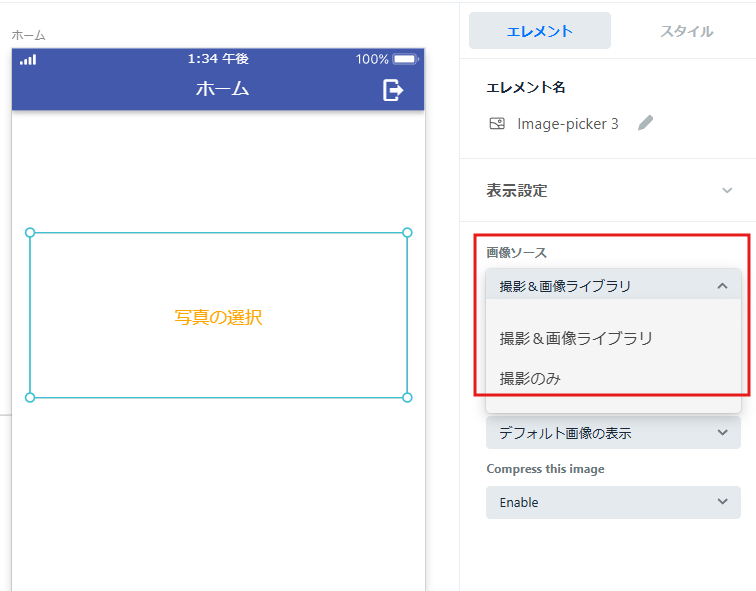Screen dimensions: 756x591
Task: Expand the 表示設定 section chevron
Action: 727,190
